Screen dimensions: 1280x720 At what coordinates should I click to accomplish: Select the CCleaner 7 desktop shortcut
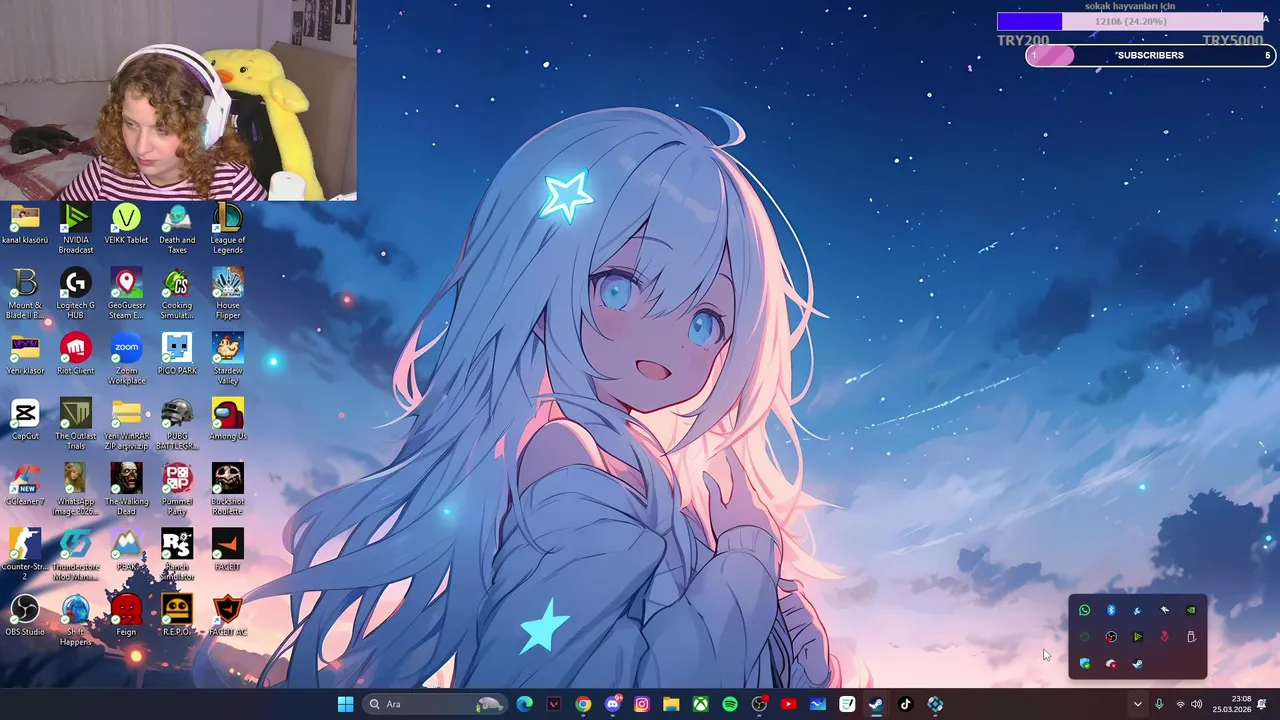(25, 486)
